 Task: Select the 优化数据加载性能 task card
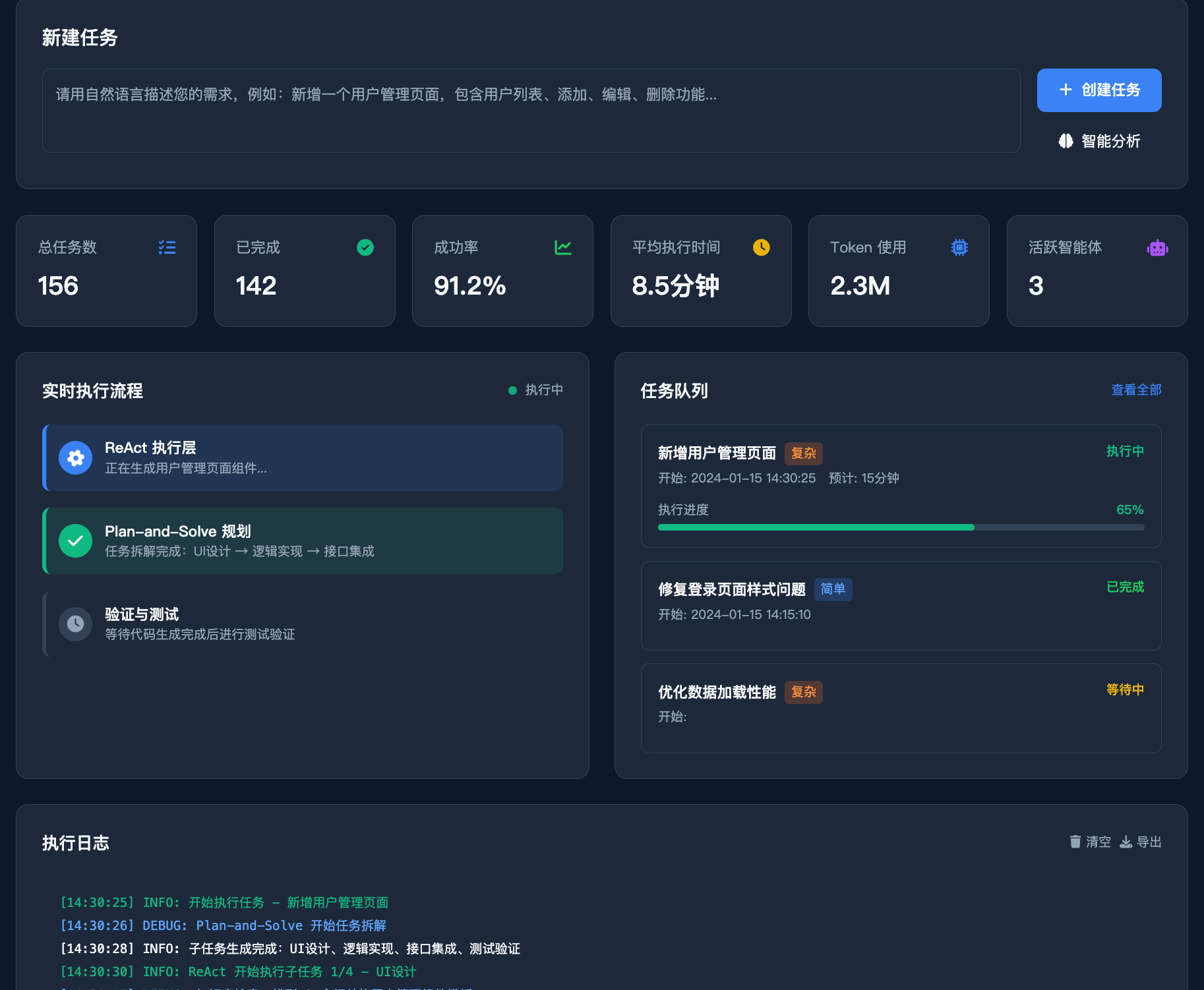click(901, 708)
